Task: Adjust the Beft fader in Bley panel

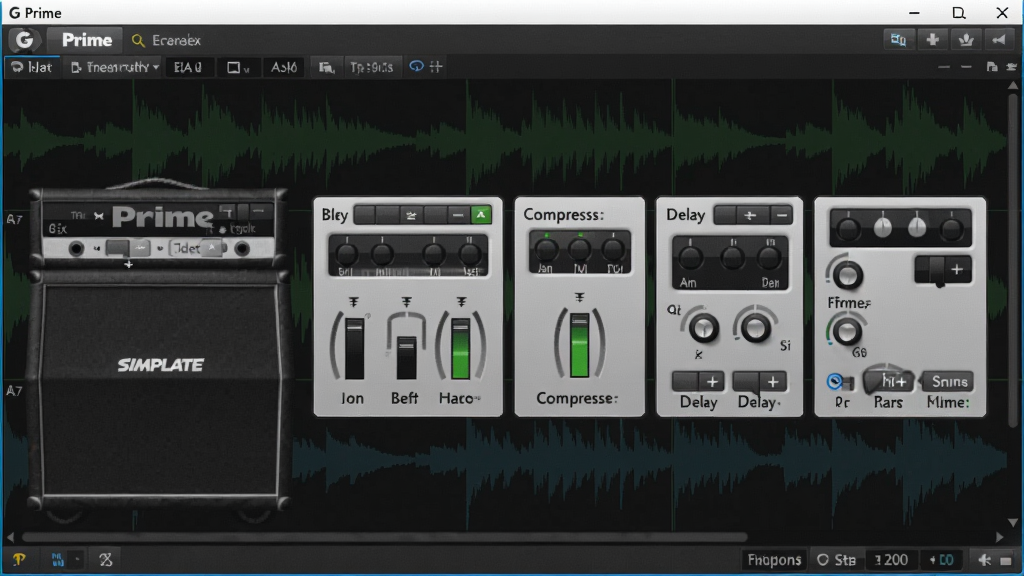Action: [406, 357]
